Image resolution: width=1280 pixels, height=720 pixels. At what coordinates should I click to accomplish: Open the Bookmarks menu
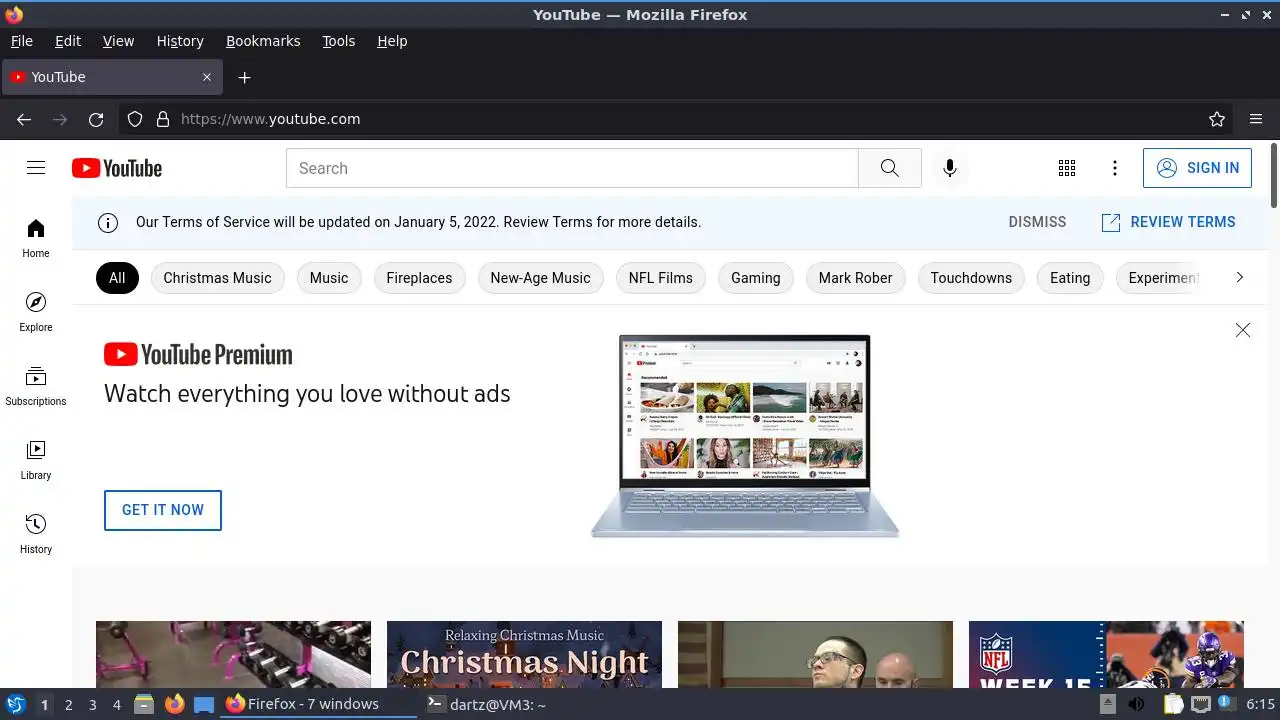263,41
